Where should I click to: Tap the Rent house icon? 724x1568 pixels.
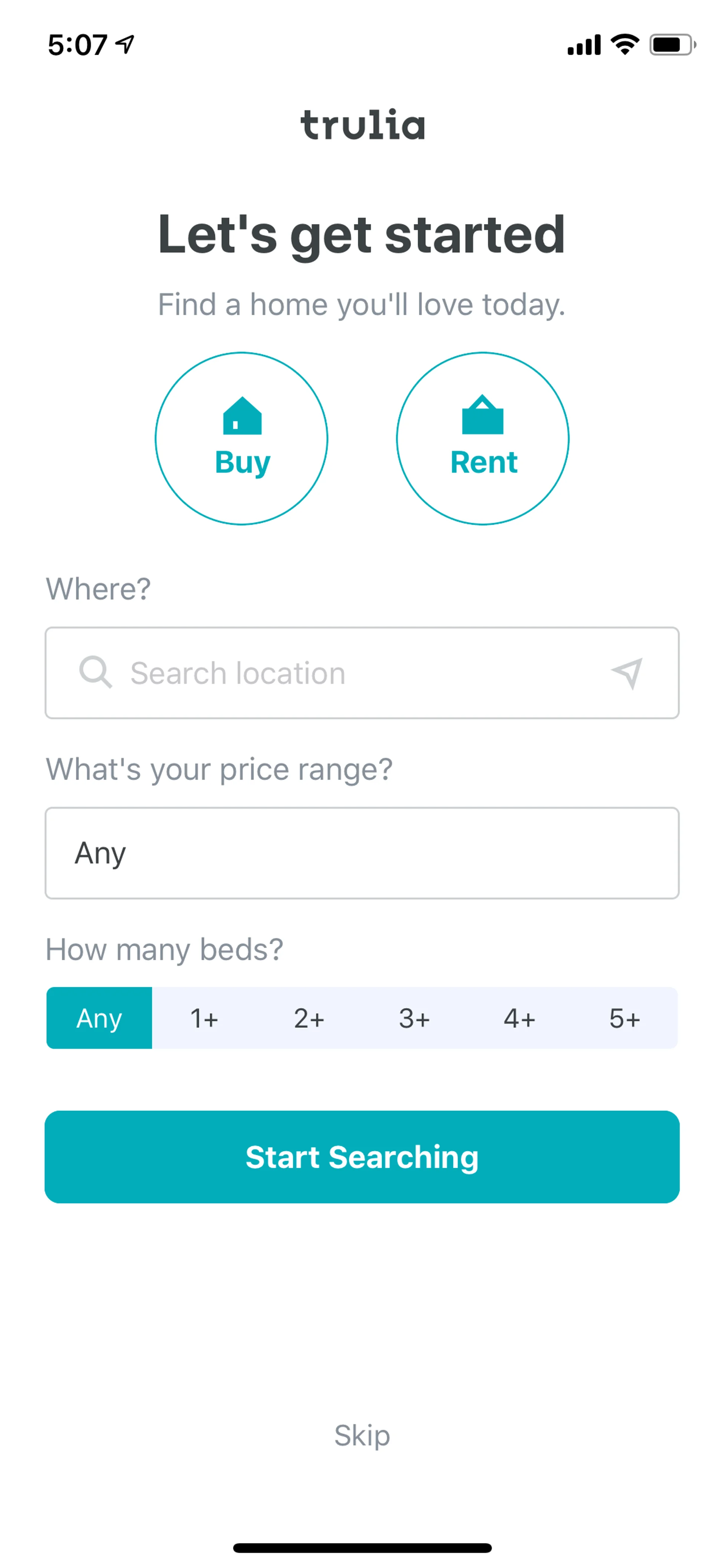[x=482, y=415]
